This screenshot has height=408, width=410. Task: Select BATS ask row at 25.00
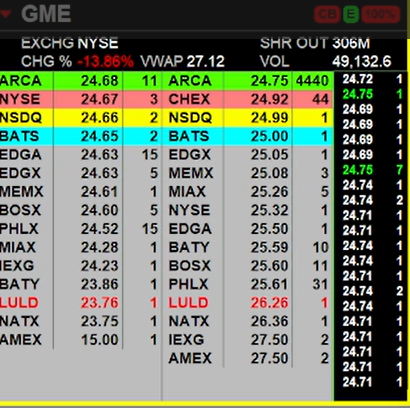click(248, 136)
